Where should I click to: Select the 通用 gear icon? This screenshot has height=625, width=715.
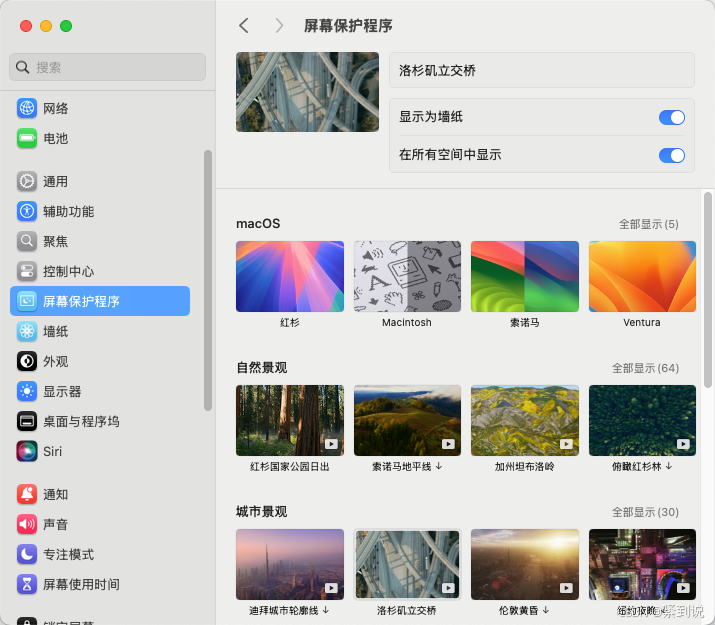27,181
